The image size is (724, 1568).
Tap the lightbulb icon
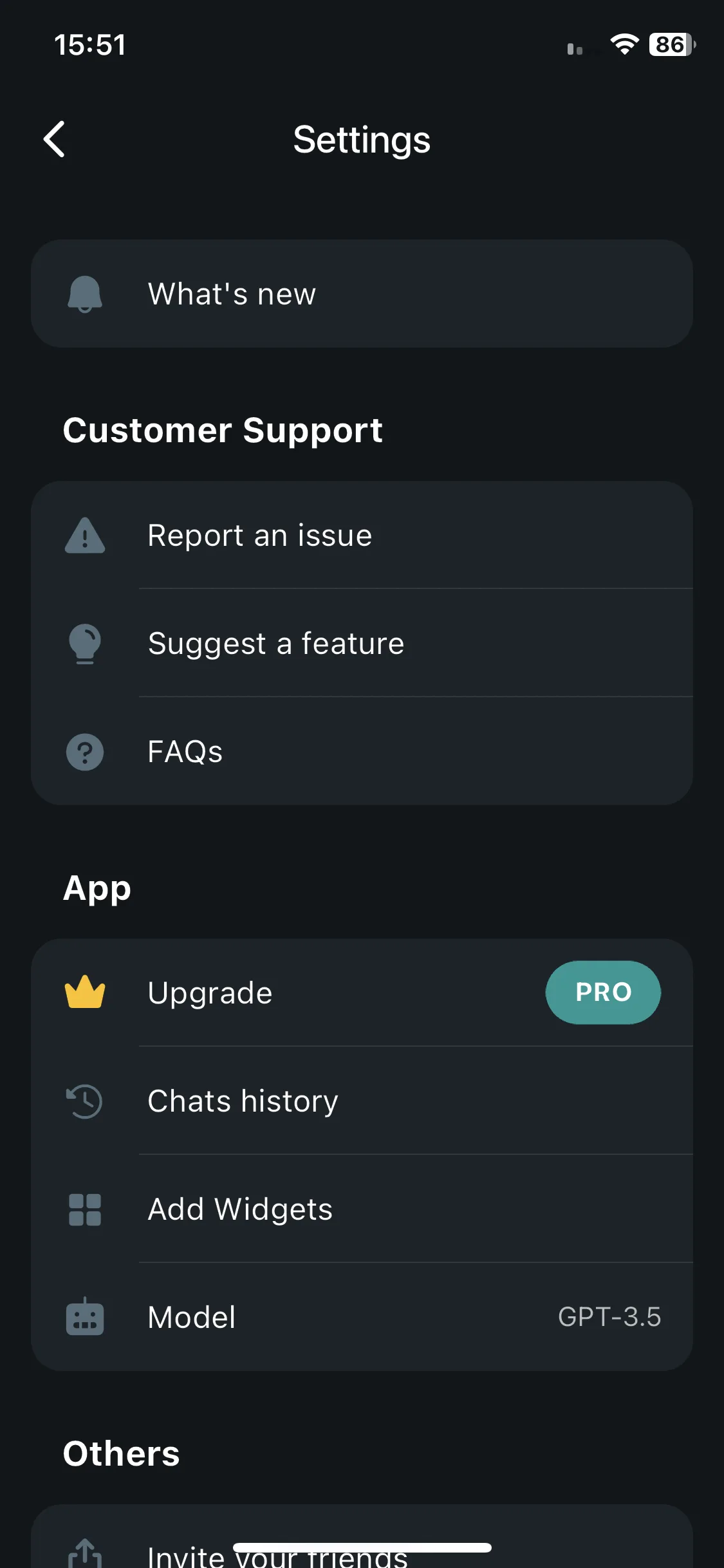[85, 644]
